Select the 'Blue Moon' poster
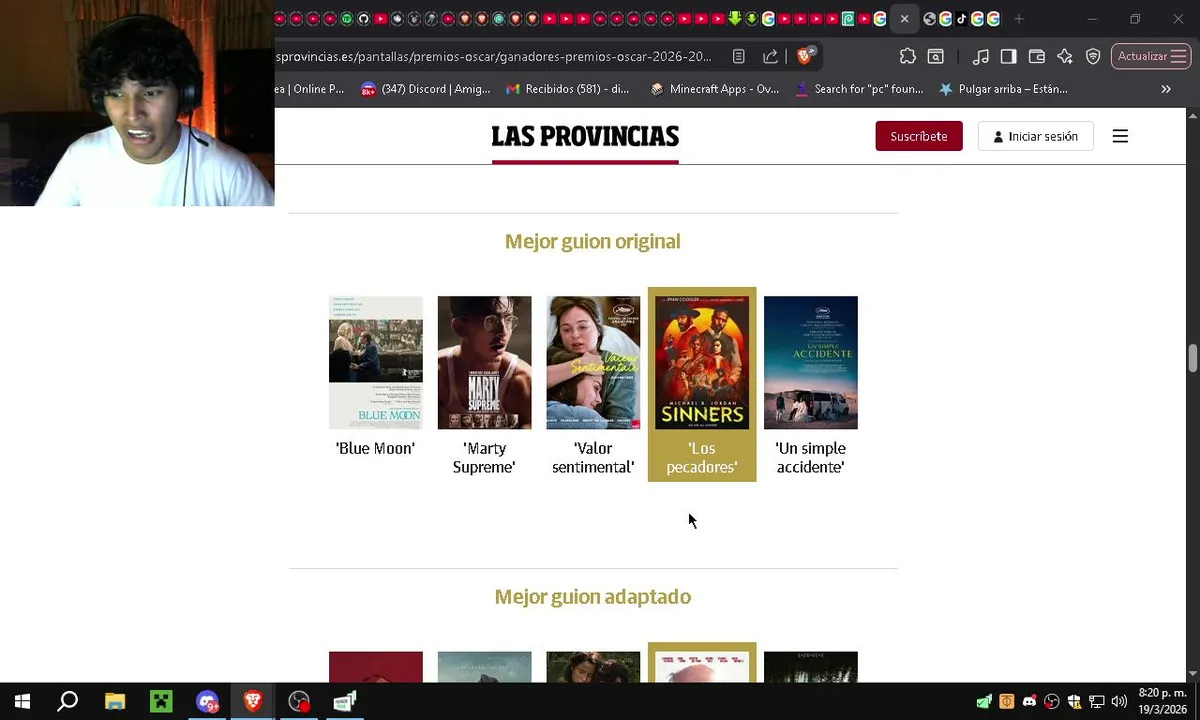Screen dimensions: 1200x720 (376, 362)
